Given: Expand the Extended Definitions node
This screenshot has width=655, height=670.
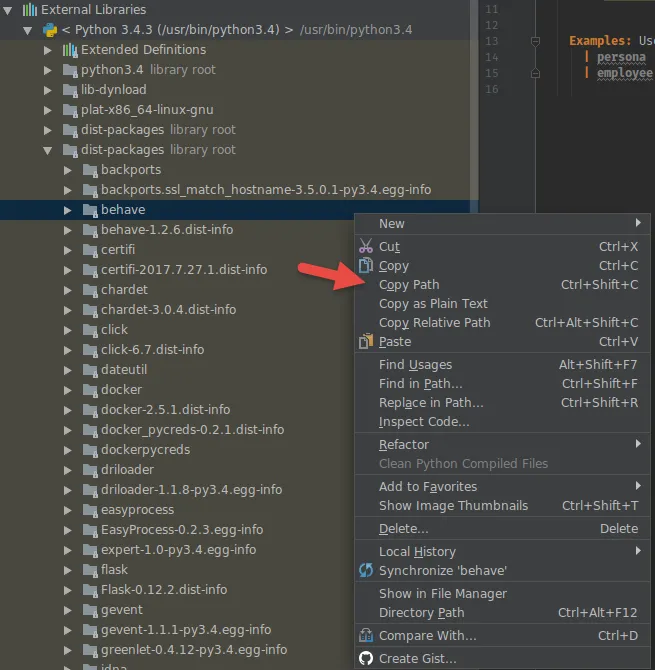Looking at the screenshot, I should click(47, 50).
